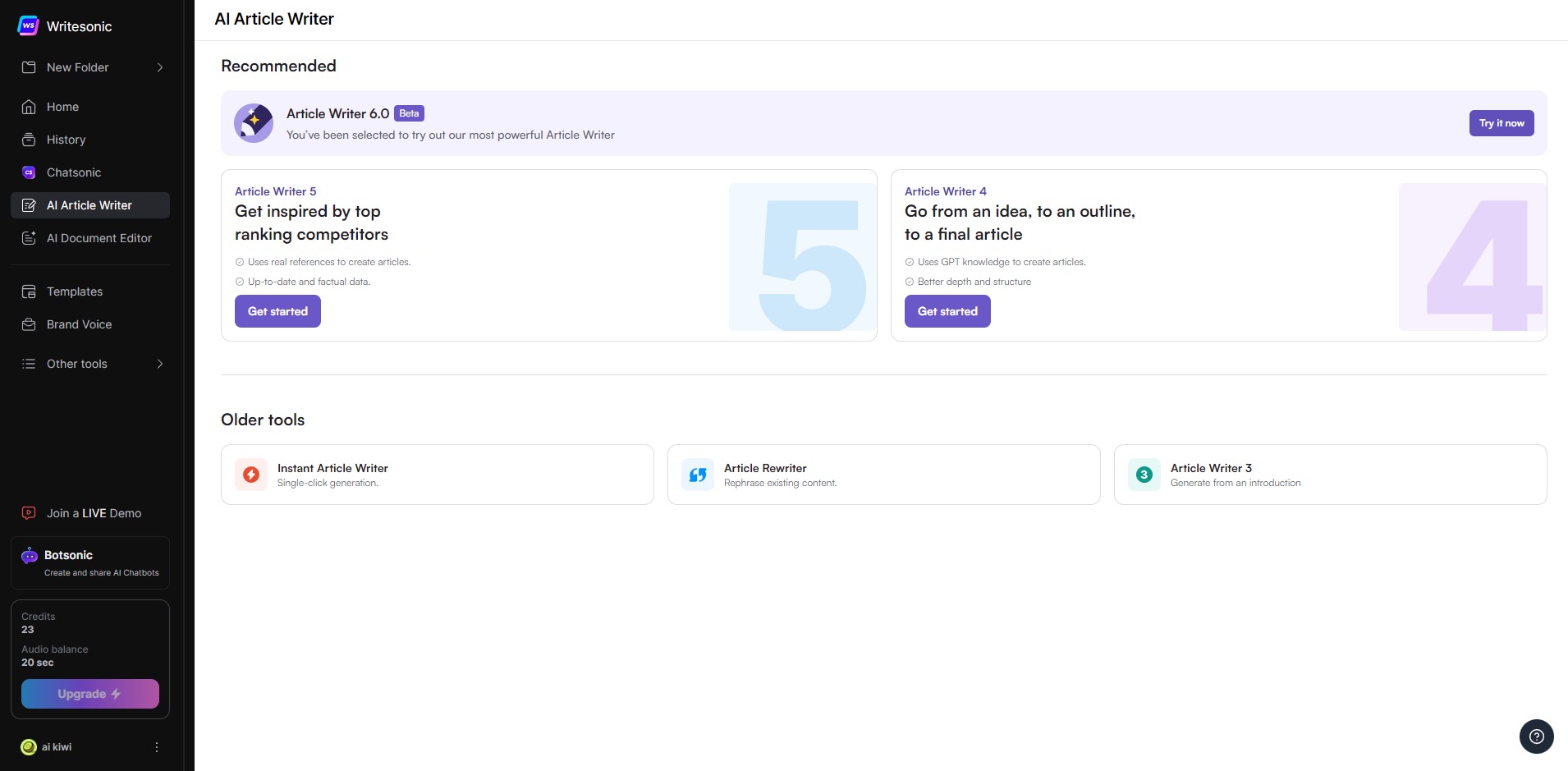Click the Writesonic logo icon
This screenshot has height=771, width=1568.
tap(28, 25)
